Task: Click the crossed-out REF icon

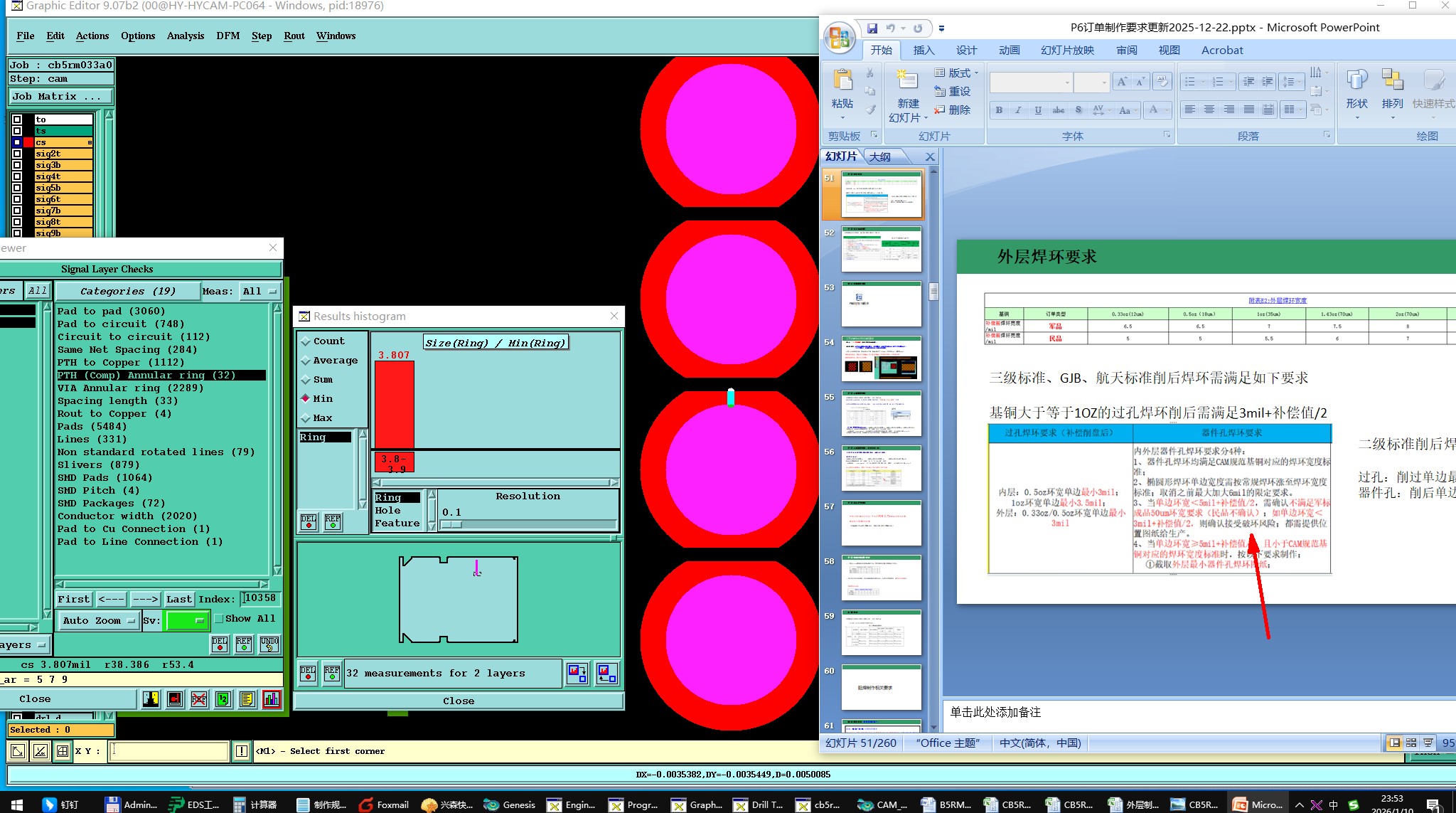Action: point(199,699)
